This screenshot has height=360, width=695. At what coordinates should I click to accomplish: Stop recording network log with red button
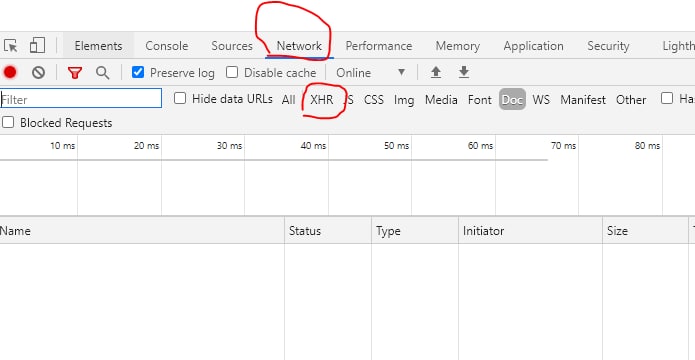click(x=10, y=72)
